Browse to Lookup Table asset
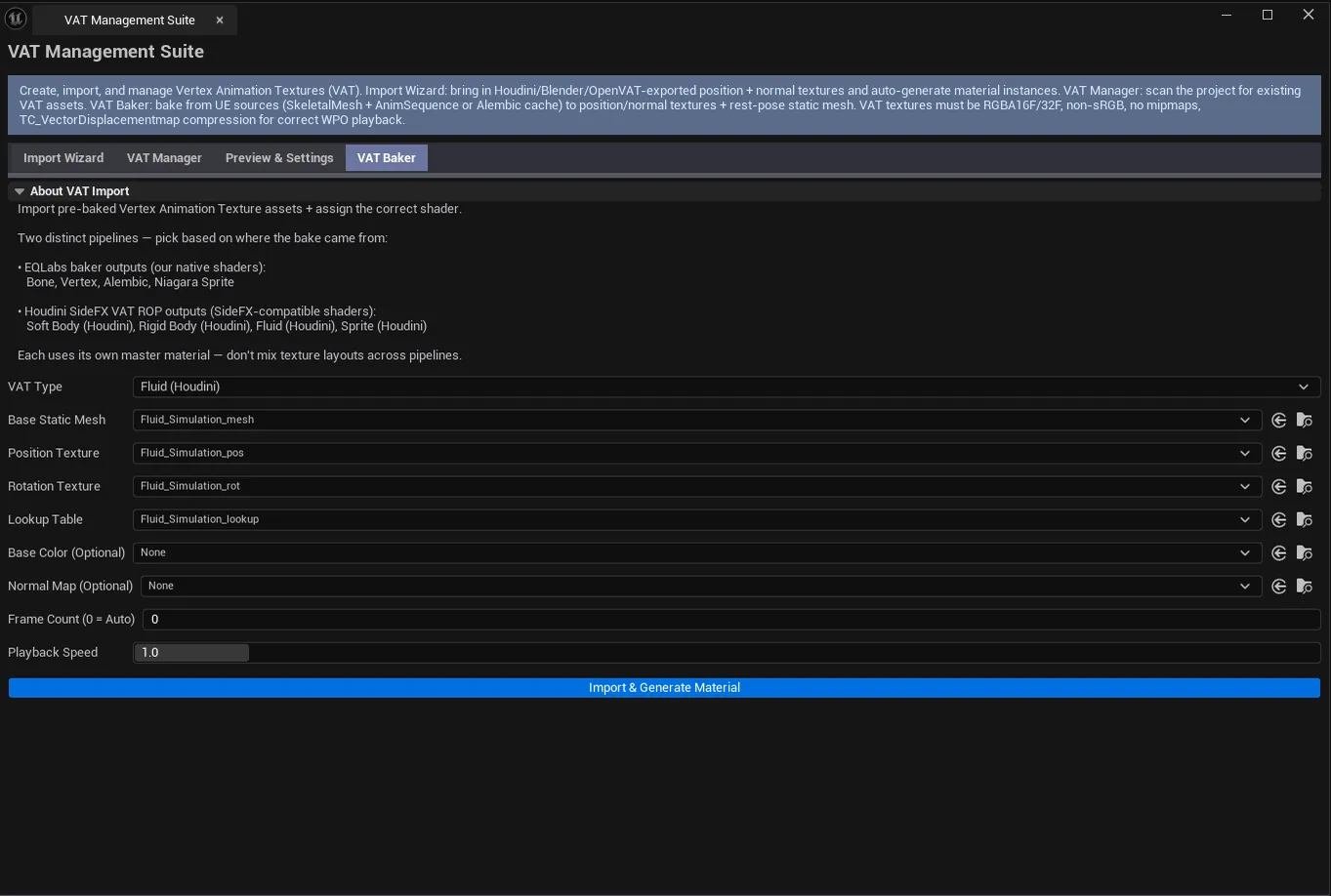The image size is (1331, 896). click(1304, 519)
